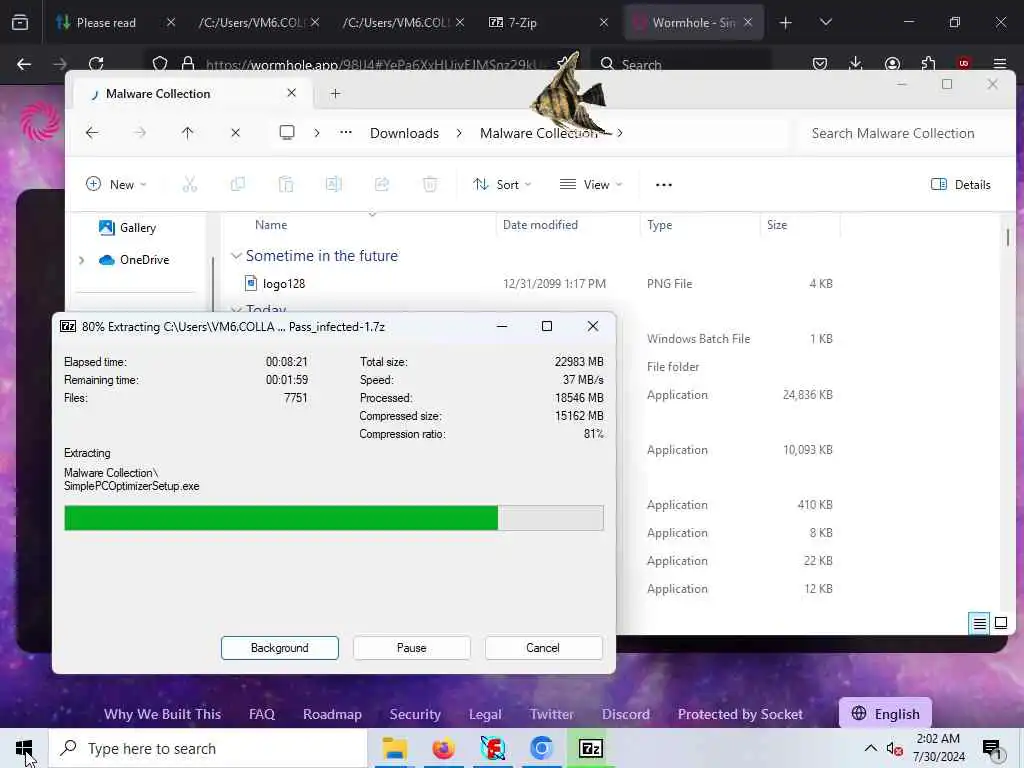Open the English language selector
This screenshot has height=768, width=1024.
[886, 714]
